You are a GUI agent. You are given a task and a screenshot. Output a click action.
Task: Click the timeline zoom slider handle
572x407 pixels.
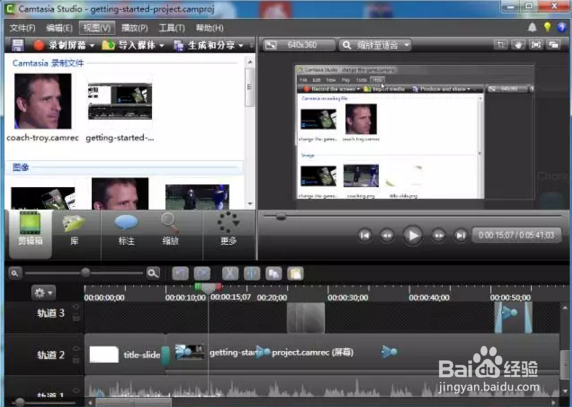(86, 272)
